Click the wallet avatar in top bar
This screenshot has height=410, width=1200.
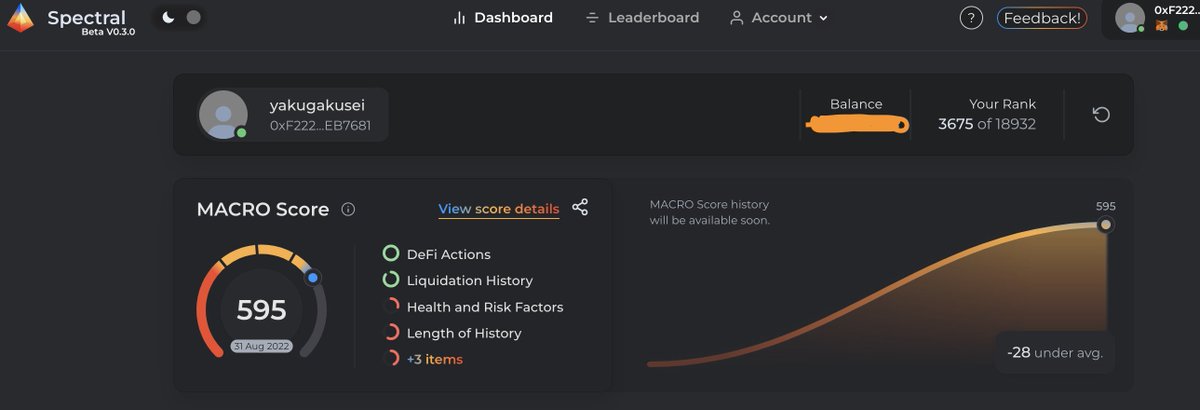[1130, 18]
